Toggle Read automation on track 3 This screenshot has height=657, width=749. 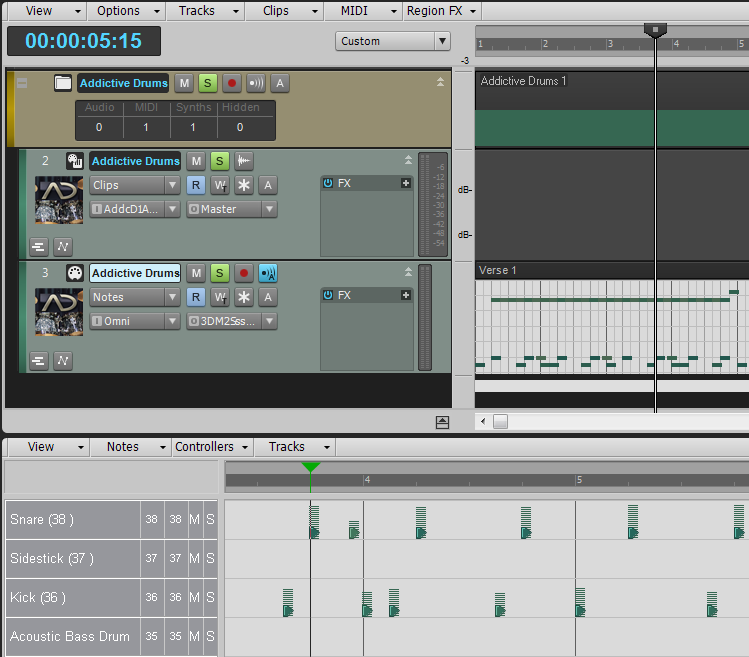(x=196, y=297)
